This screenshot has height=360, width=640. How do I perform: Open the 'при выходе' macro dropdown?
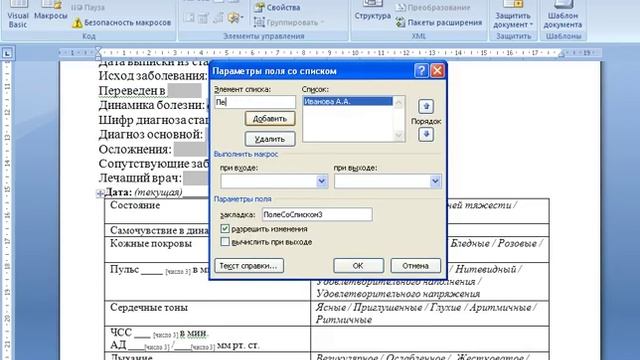point(435,181)
